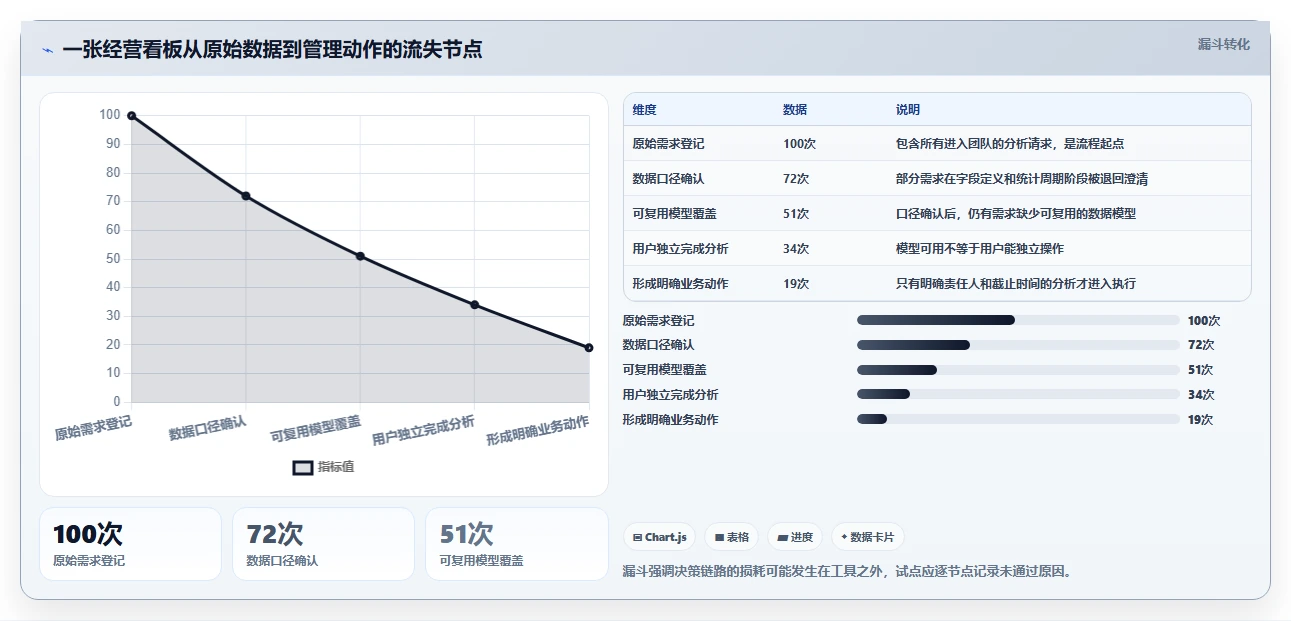Click the 51次 cell in the table
The width and height of the screenshot is (1291, 621).
pyautogui.click(x=796, y=214)
